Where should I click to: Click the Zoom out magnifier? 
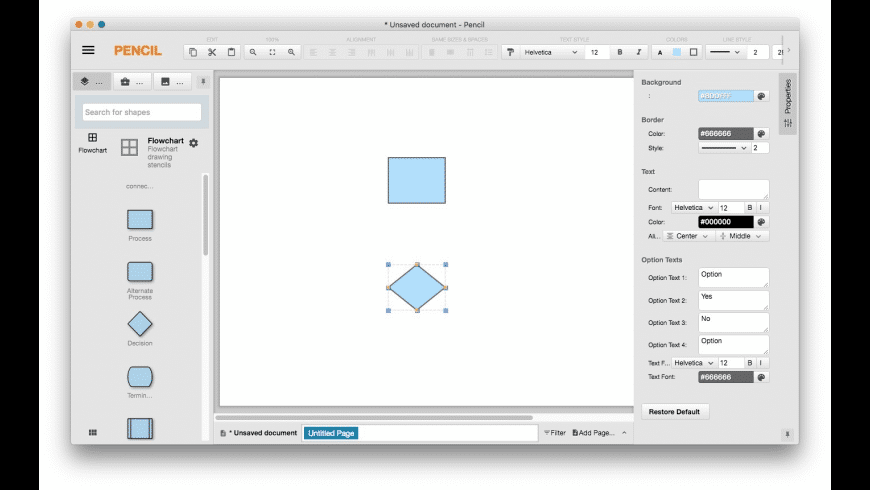pos(253,52)
